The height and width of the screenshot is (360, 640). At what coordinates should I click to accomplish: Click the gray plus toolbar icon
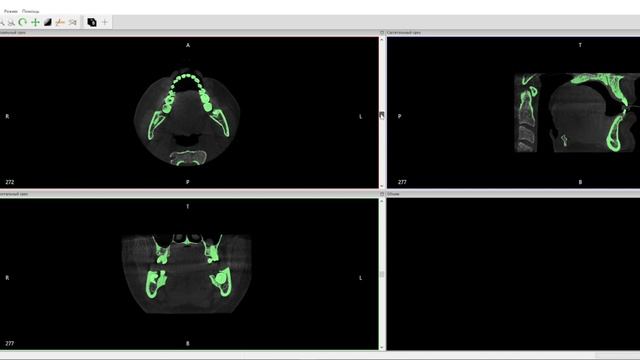click(x=104, y=22)
